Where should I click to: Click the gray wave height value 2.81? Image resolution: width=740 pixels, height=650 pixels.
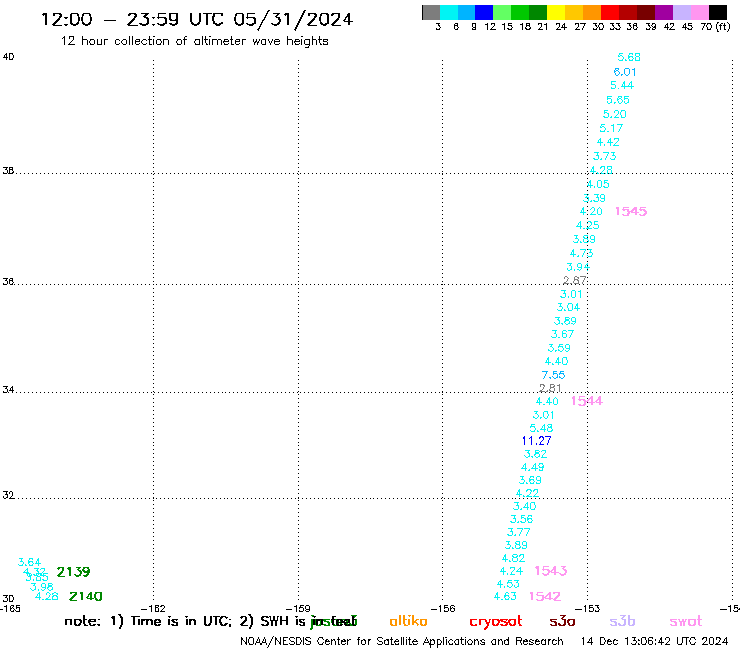(x=550, y=388)
